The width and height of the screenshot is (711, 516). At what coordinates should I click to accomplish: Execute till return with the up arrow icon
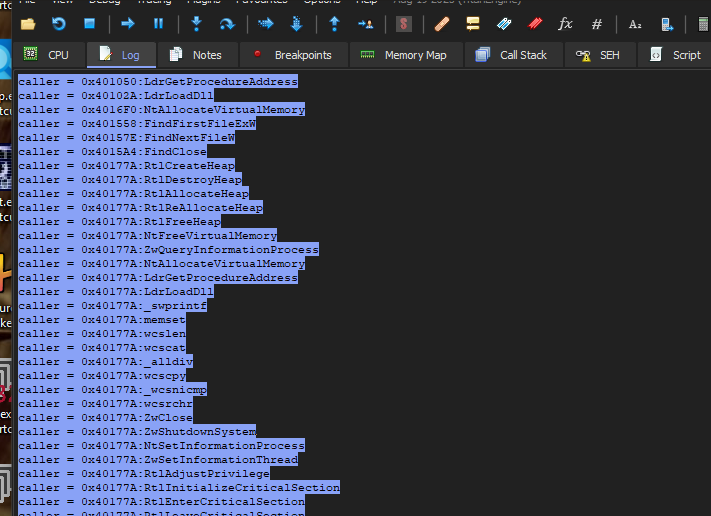click(334, 24)
